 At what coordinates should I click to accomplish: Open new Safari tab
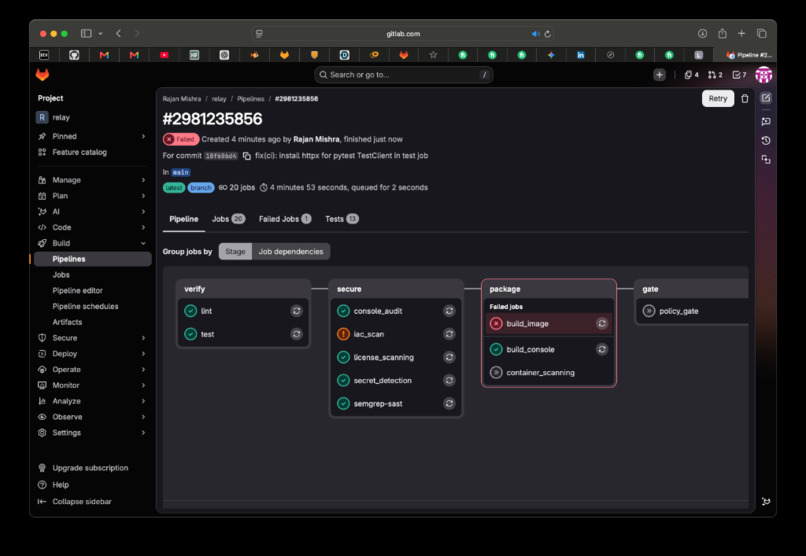pos(741,33)
